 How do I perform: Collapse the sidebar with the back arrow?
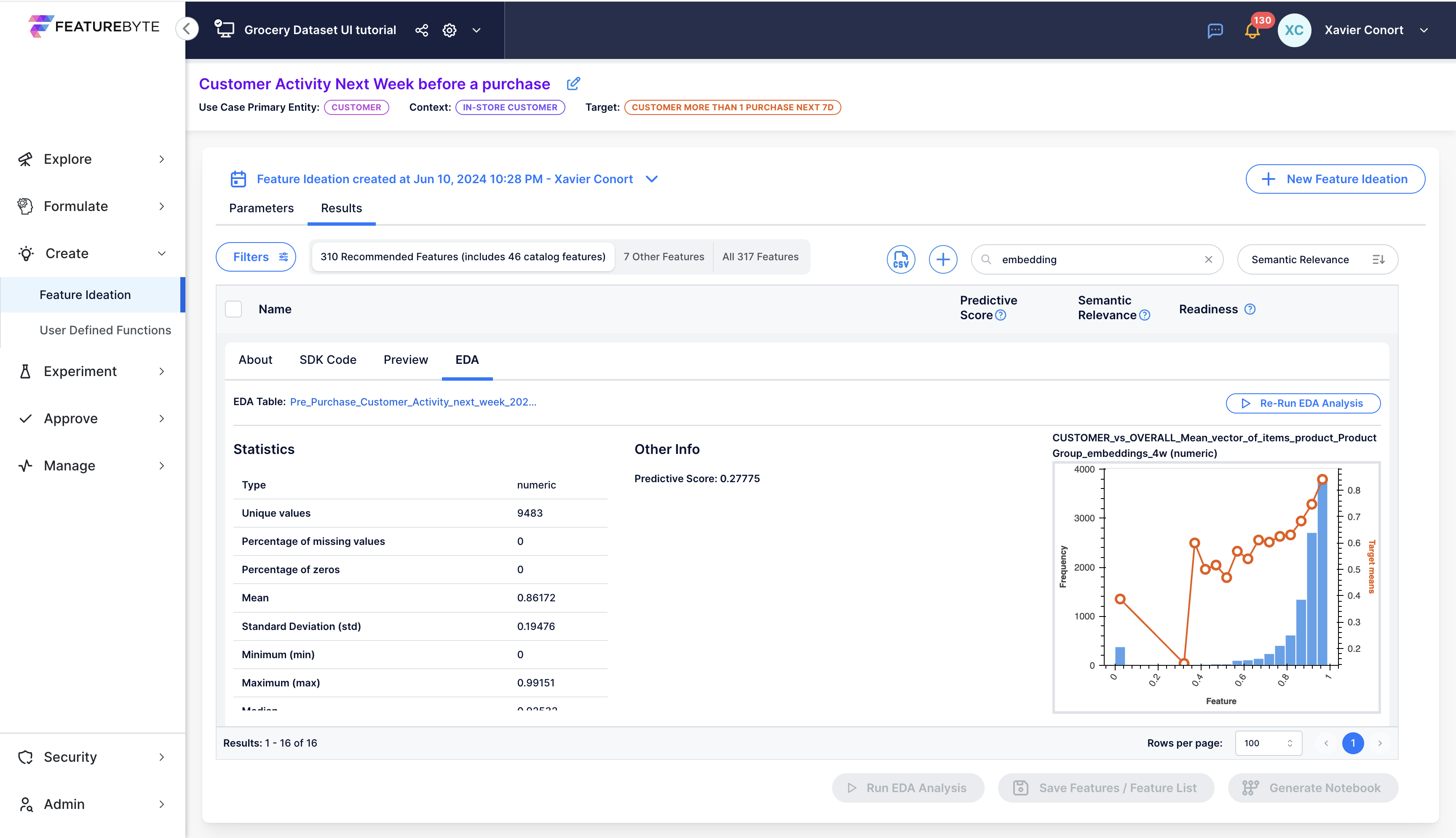(x=187, y=29)
